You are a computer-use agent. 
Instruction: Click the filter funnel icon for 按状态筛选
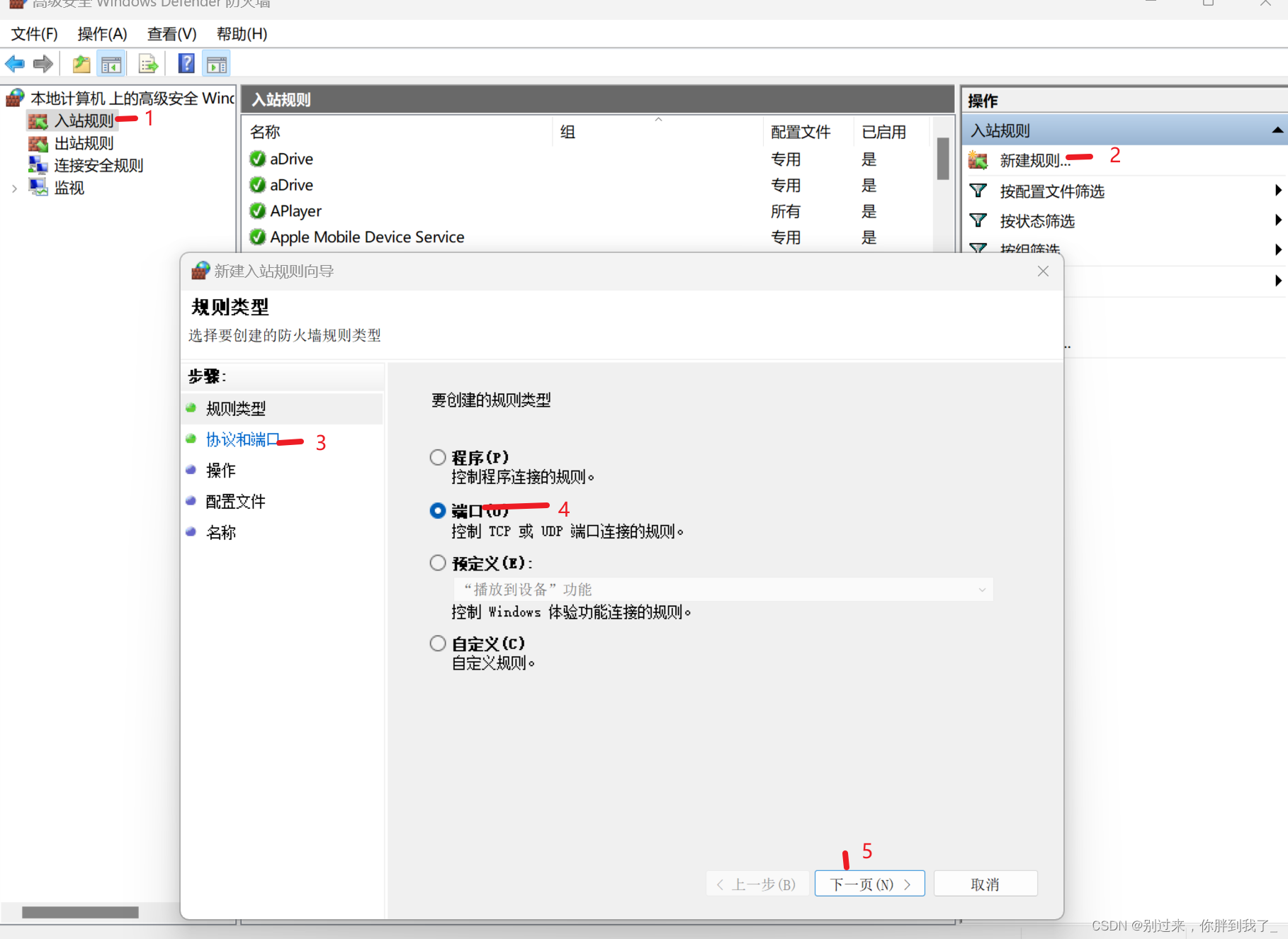coord(978,220)
